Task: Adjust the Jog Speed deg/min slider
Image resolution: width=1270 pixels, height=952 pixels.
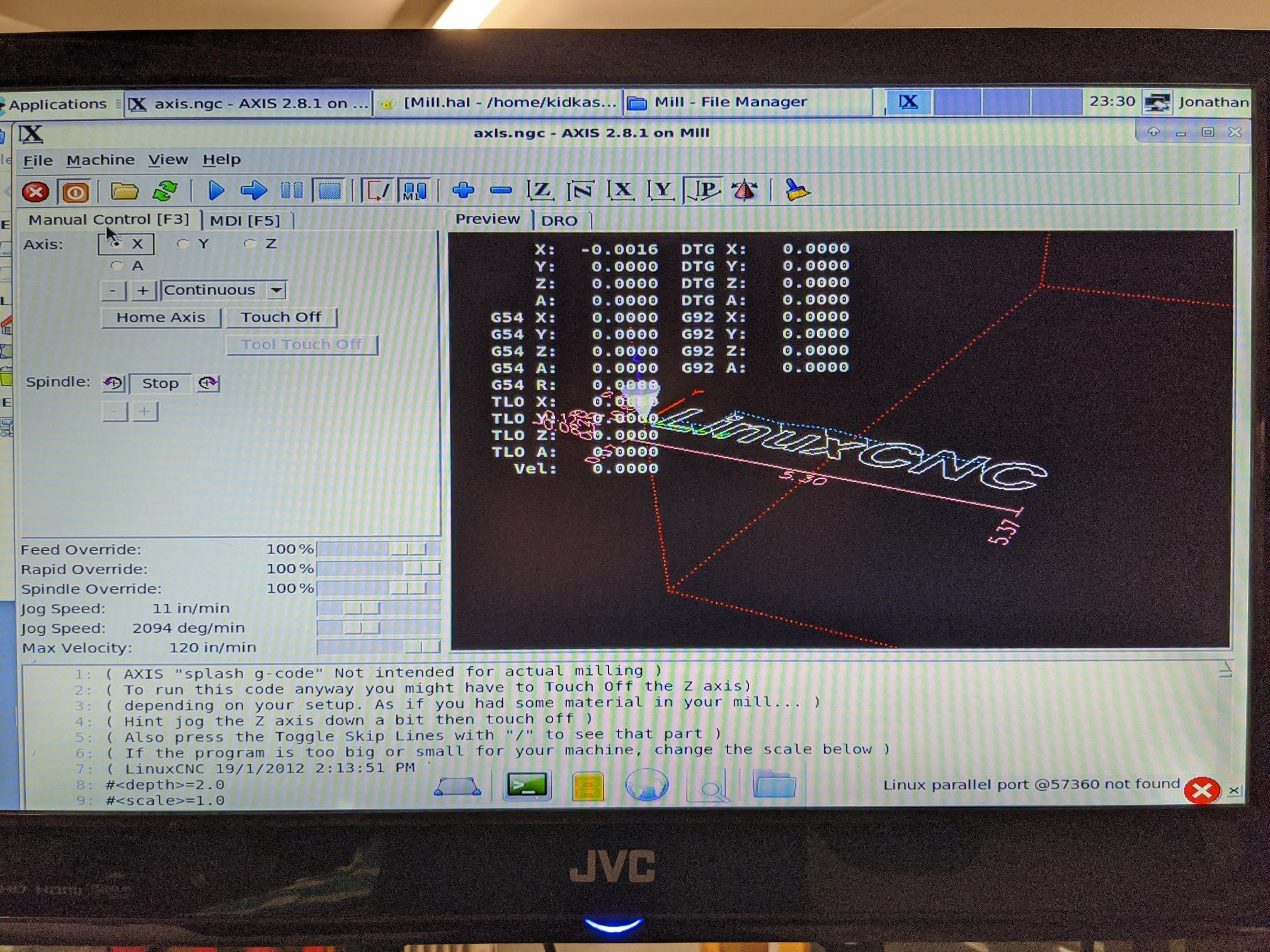Action: point(378,628)
